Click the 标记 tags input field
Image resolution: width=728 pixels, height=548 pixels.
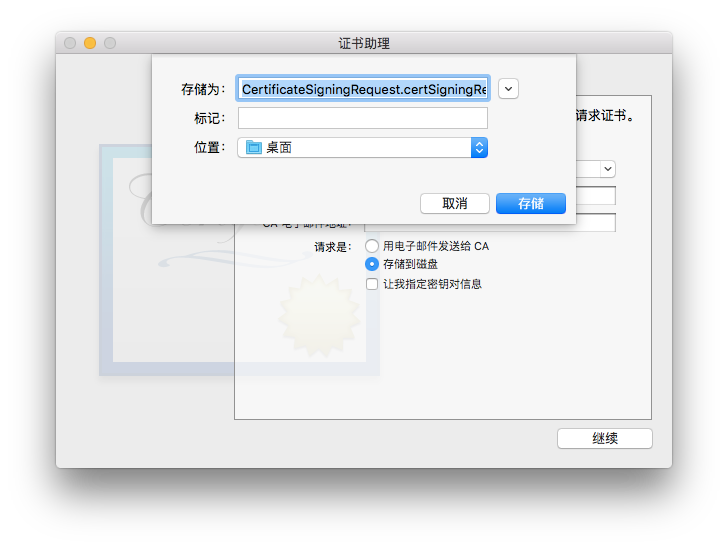[363, 118]
